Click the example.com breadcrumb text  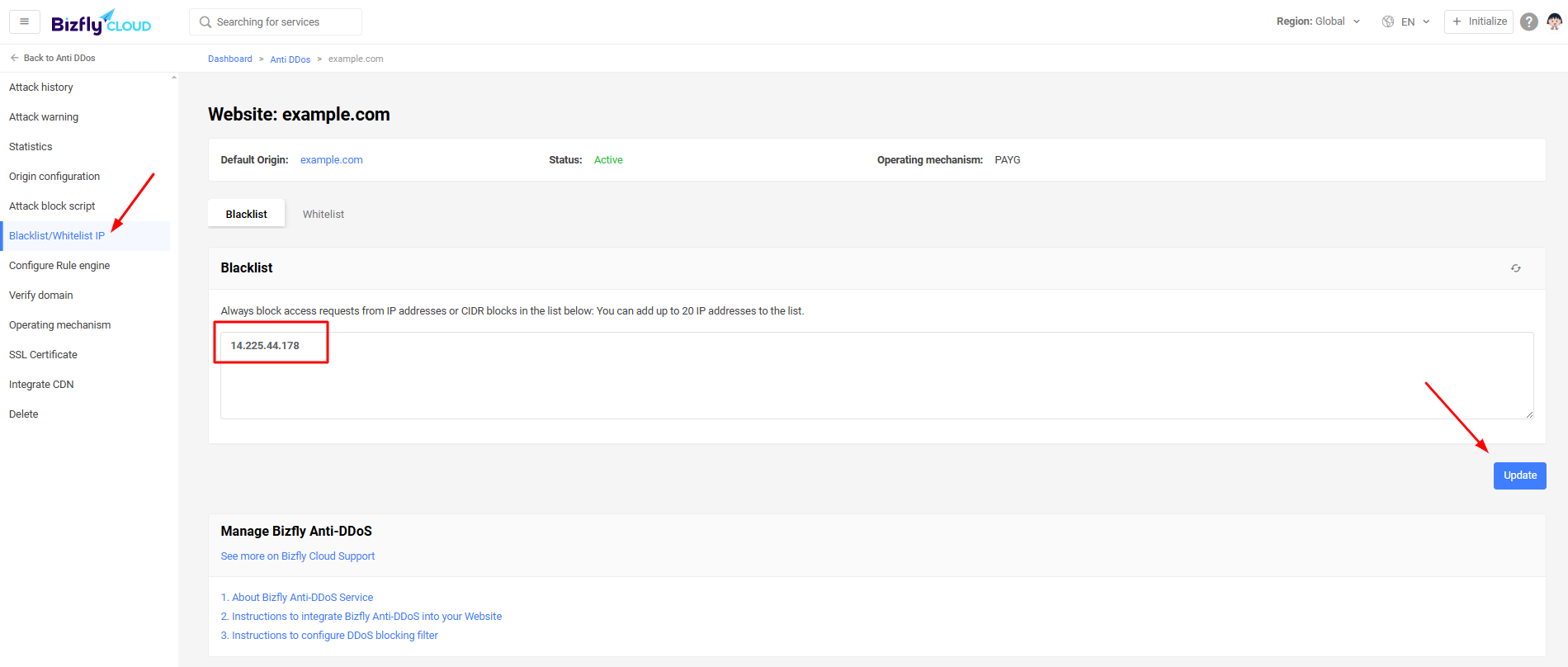click(356, 59)
